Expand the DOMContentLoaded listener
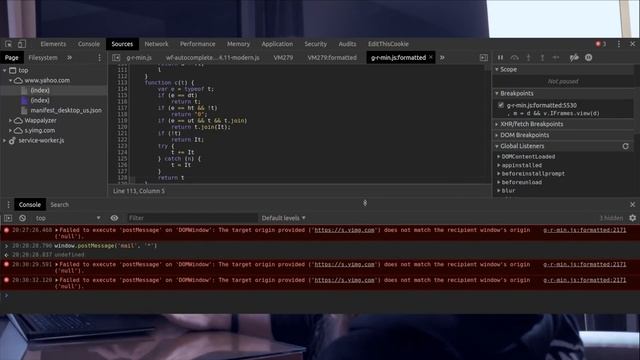Viewport: 640px width, 360px height. click(499, 157)
